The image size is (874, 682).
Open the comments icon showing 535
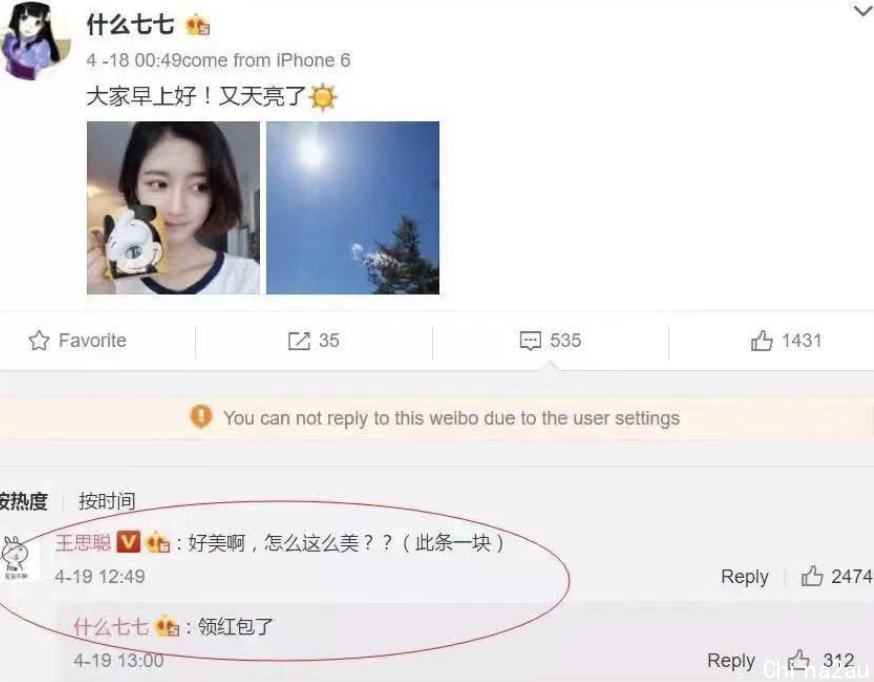[530, 340]
